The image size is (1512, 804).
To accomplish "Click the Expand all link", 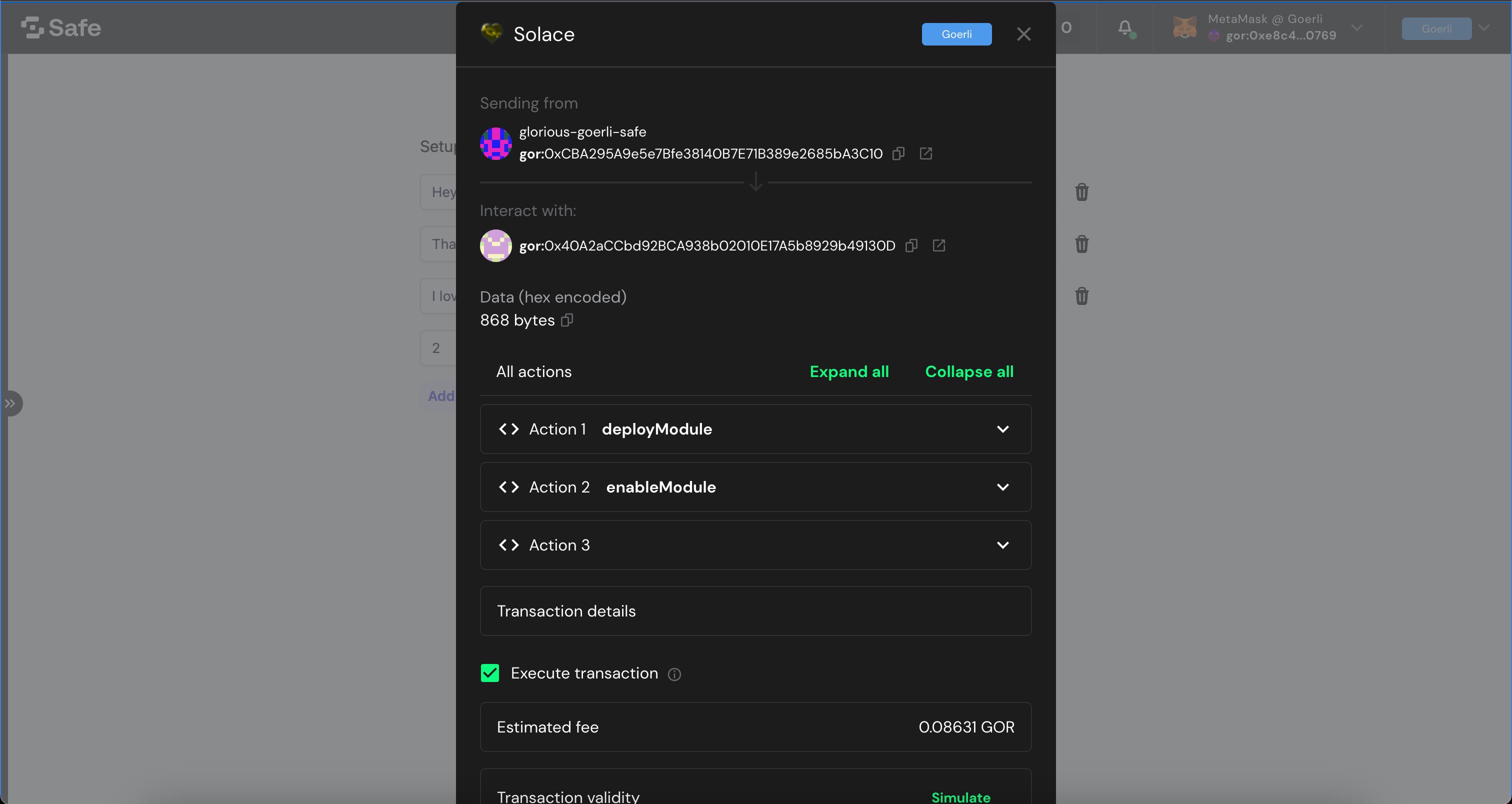I will (848, 371).
